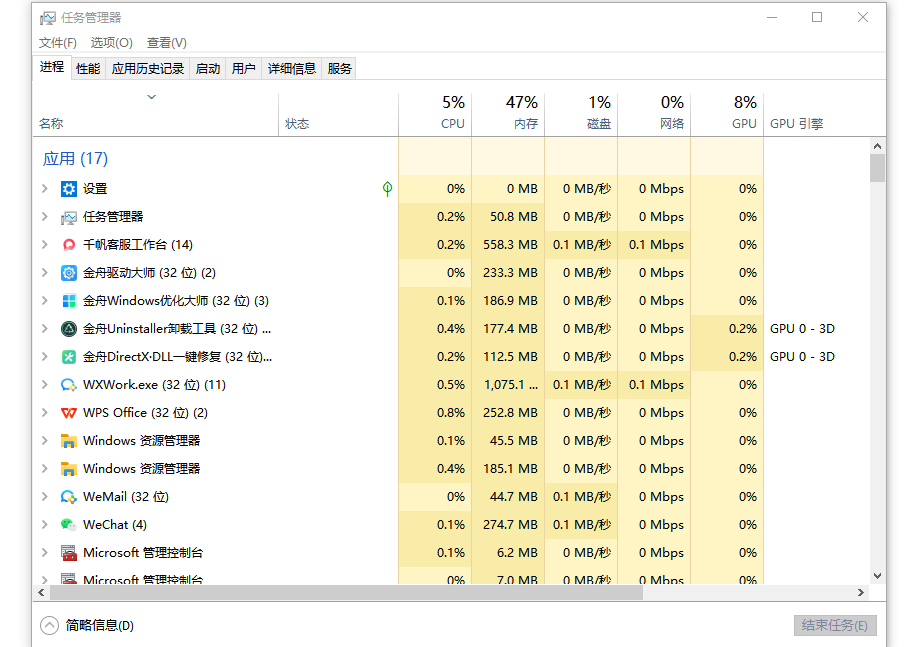Expand the 千帆客服工作台 (14) group
Viewport: 918px width, 647px height.
pyautogui.click(x=44, y=245)
